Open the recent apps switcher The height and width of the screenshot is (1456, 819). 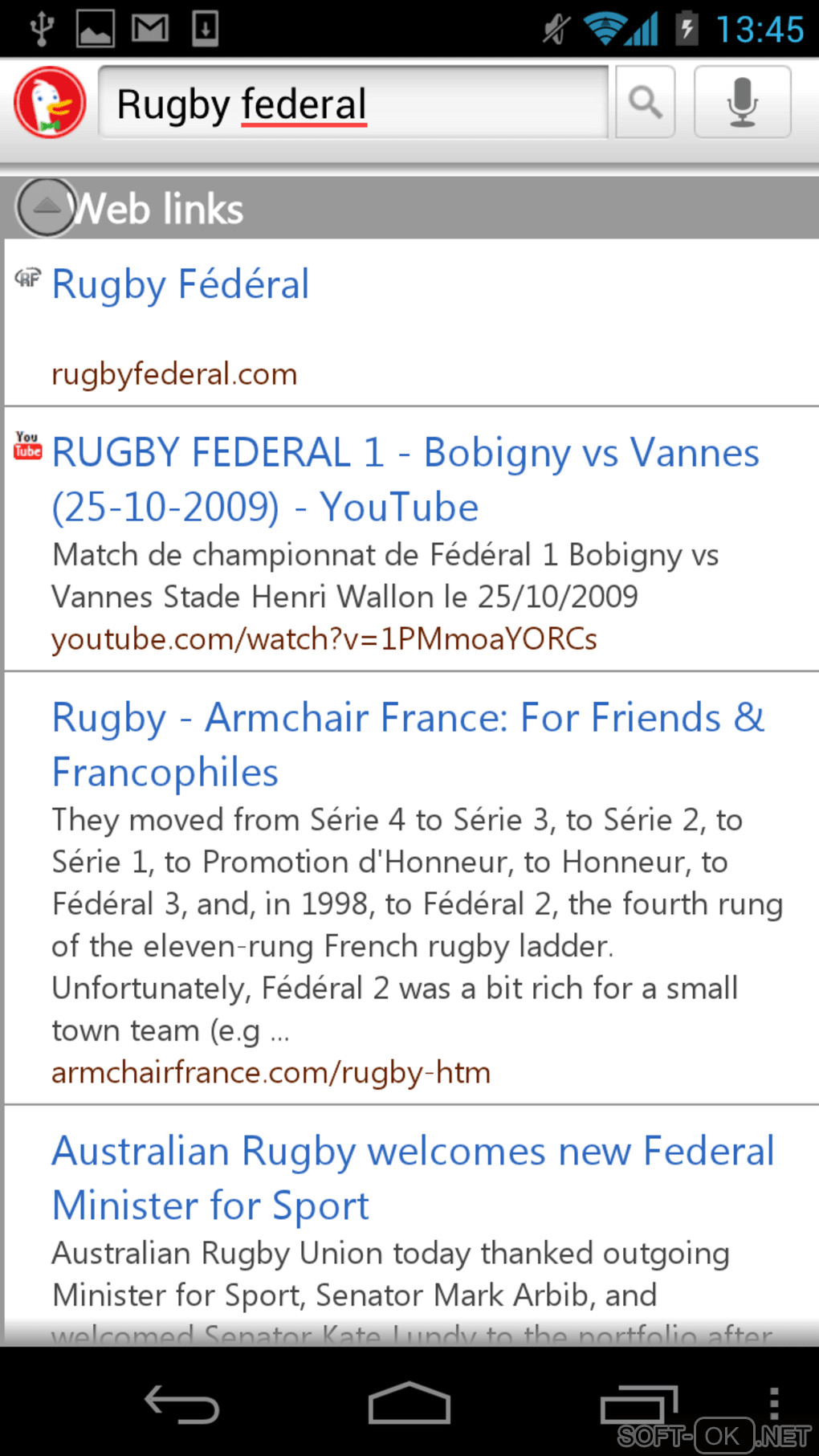click(639, 1405)
